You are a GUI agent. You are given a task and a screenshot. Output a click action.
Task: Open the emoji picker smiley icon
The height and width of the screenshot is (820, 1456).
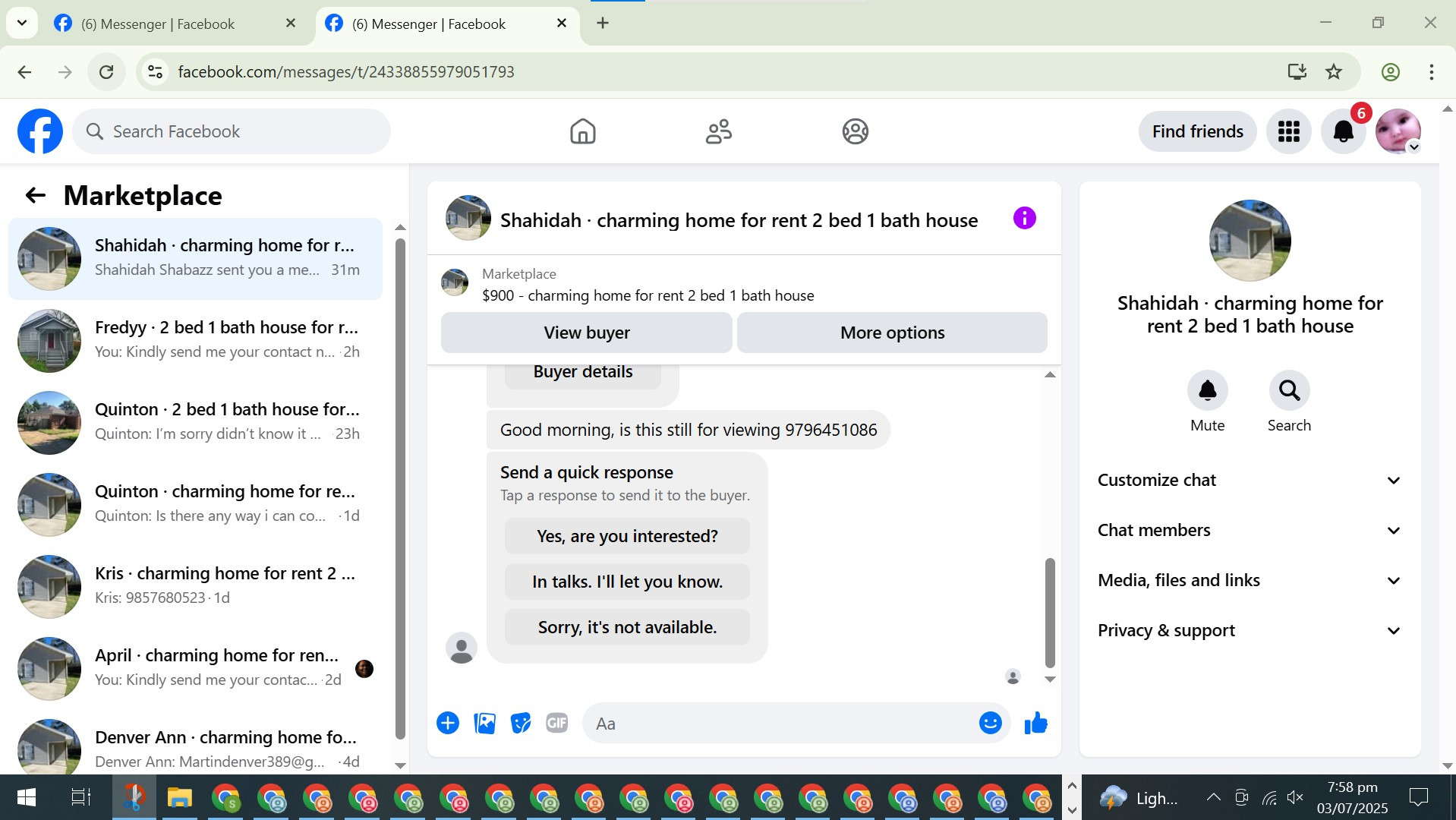tap(990, 723)
